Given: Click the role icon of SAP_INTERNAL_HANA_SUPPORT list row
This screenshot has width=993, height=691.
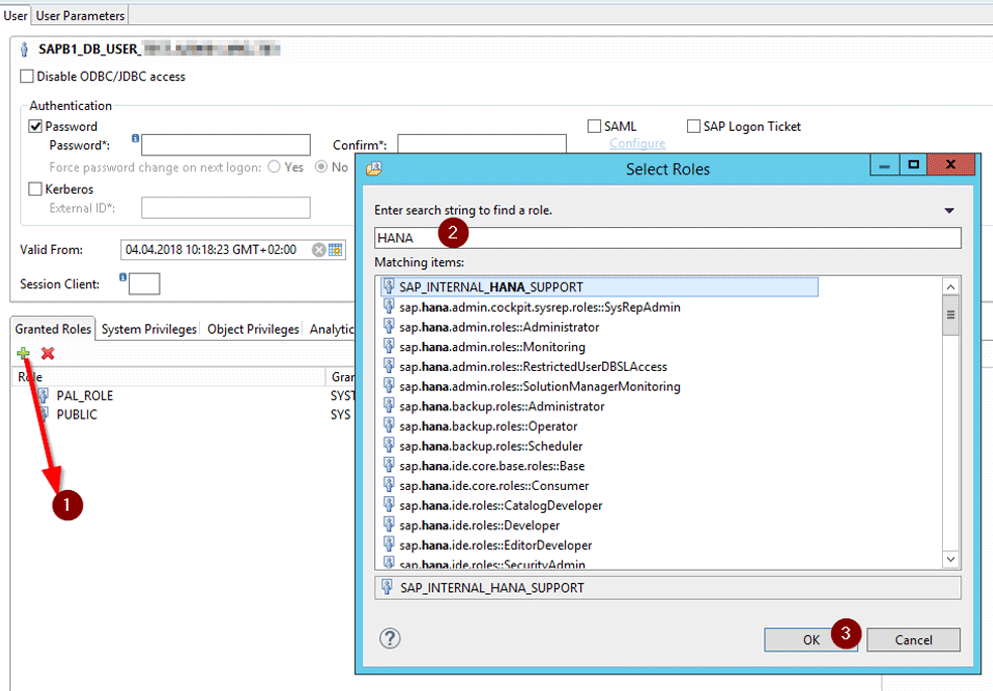Looking at the screenshot, I should [x=389, y=286].
